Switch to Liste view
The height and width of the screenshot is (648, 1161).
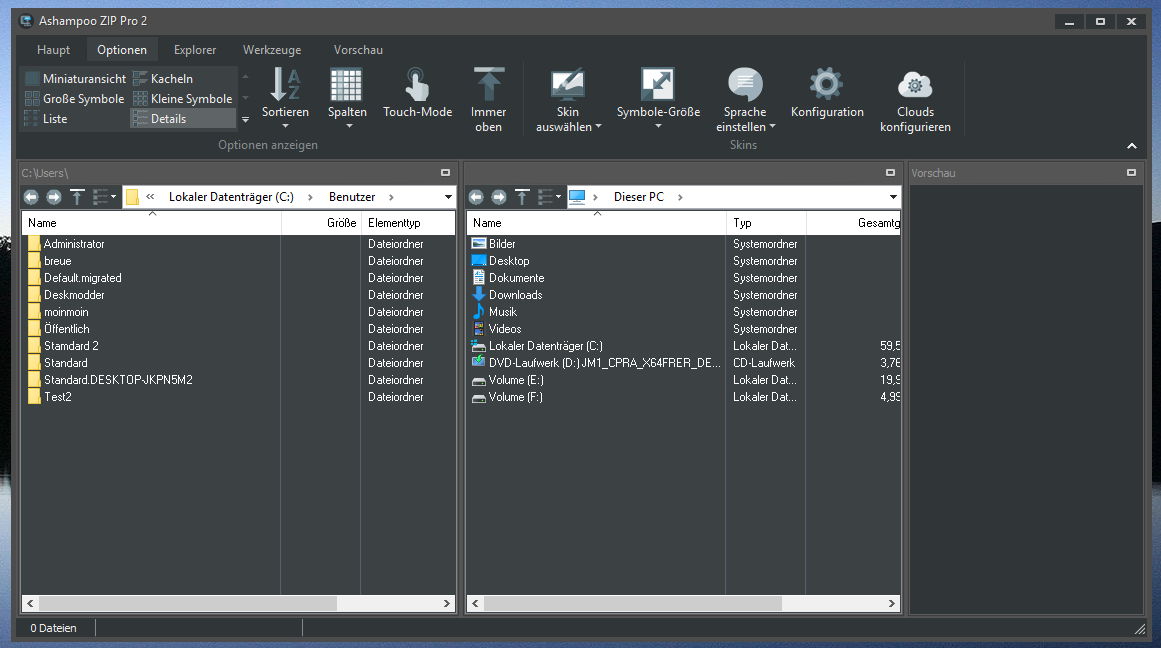pyautogui.click(x=46, y=118)
